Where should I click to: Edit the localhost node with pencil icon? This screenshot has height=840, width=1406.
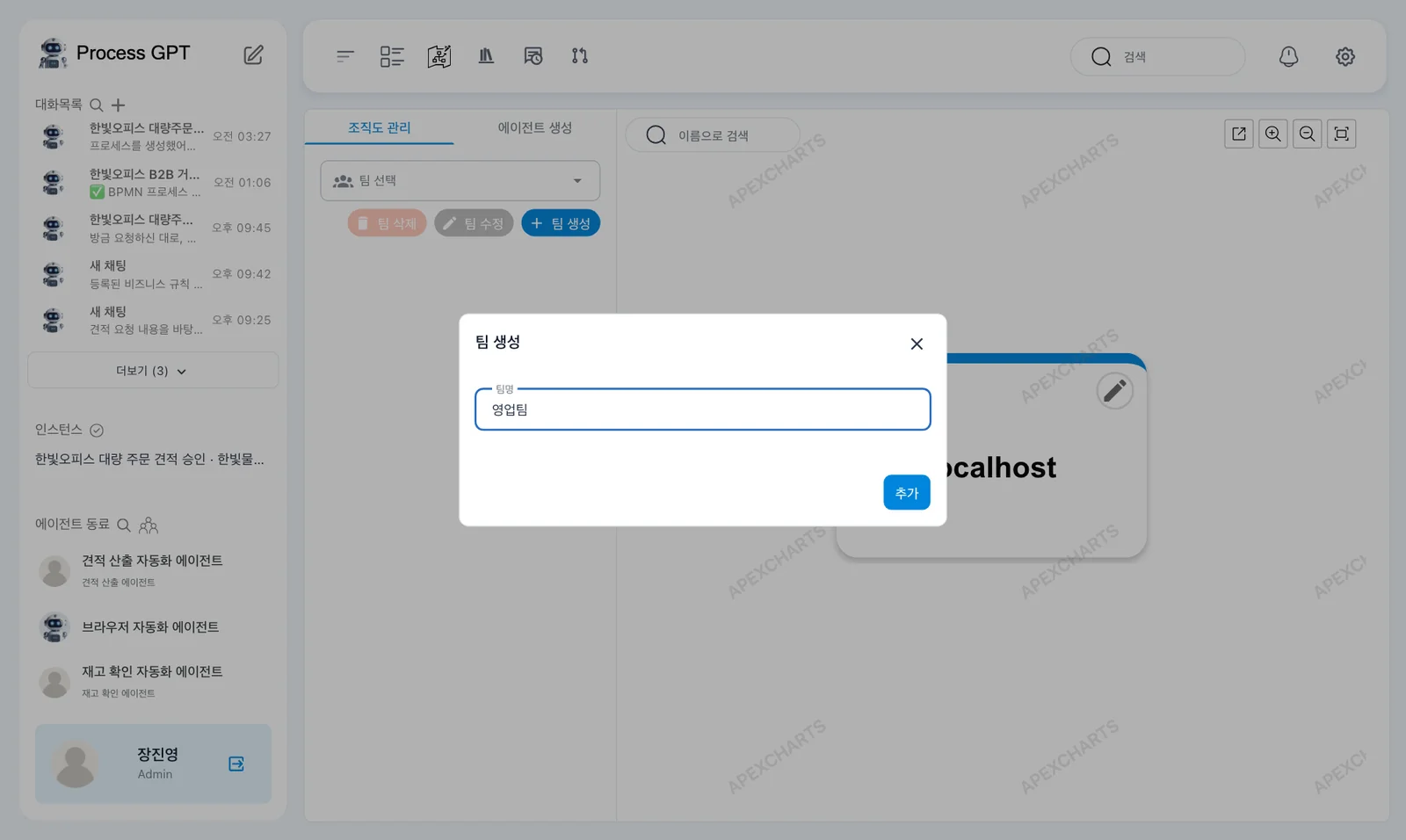point(1115,390)
